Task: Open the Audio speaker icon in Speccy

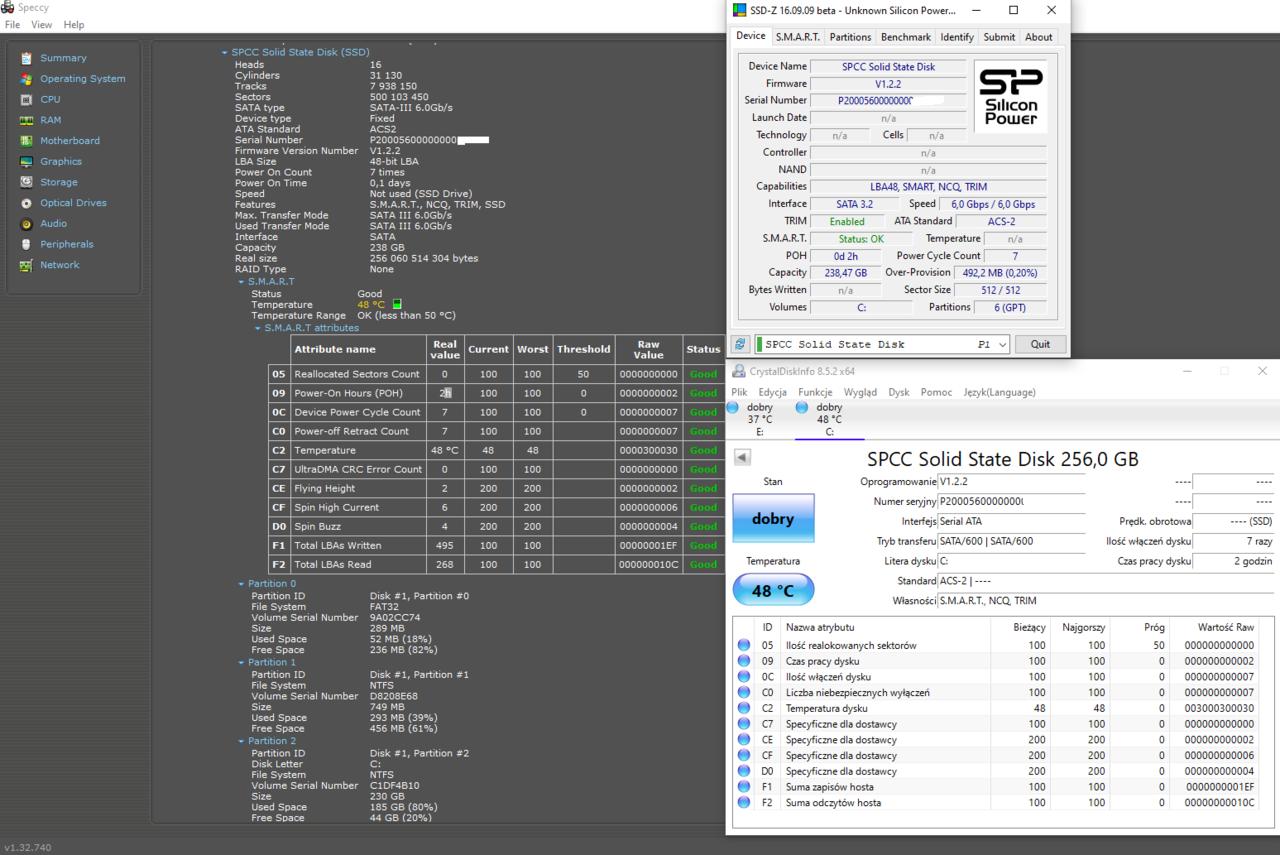Action: tap(26, 224)
